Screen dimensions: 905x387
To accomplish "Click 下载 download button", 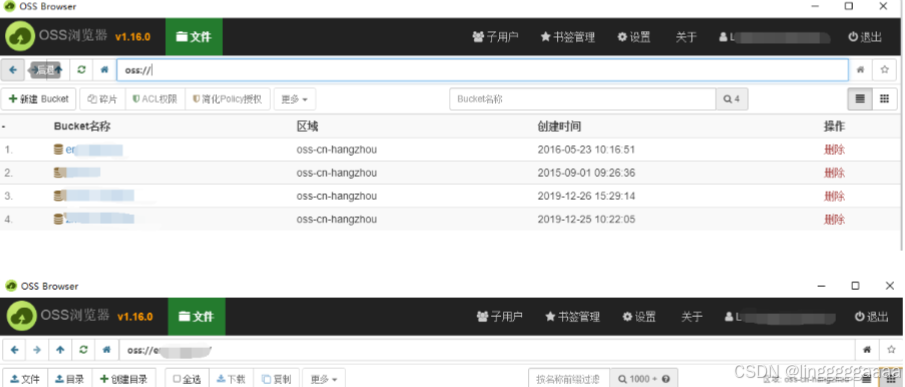I will [x=231, y=379].
